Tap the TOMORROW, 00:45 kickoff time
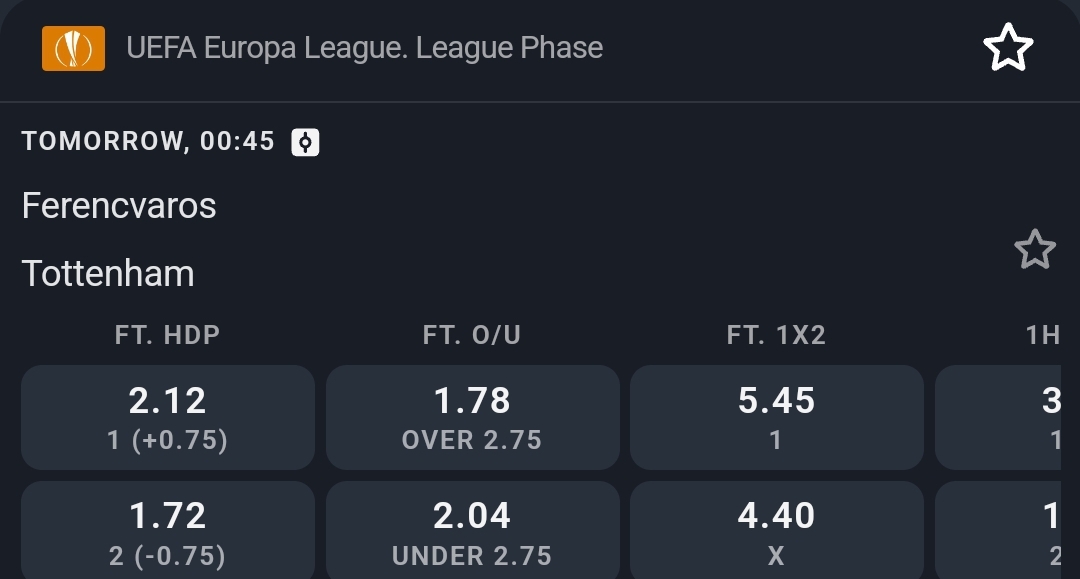Viewport: 1080px width, 579px height. (x=148, y=142)
